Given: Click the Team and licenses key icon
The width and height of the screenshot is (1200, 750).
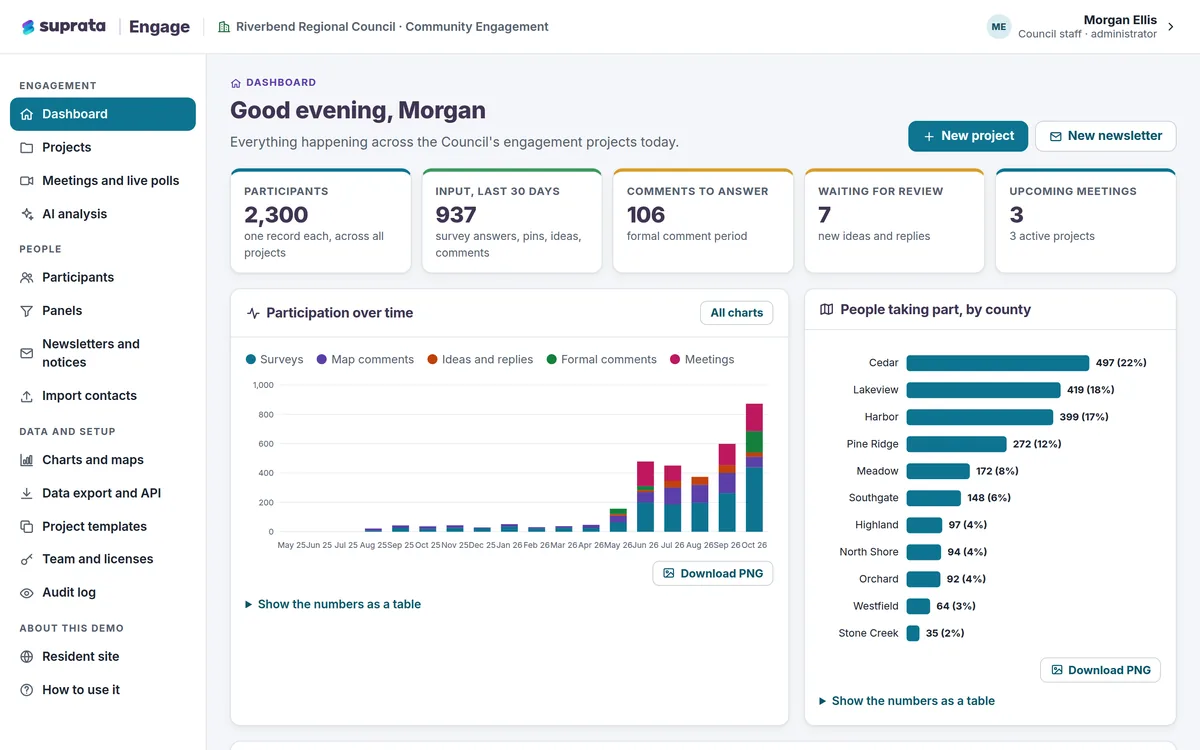Looking at the screenshot, I should pos(27,559).
